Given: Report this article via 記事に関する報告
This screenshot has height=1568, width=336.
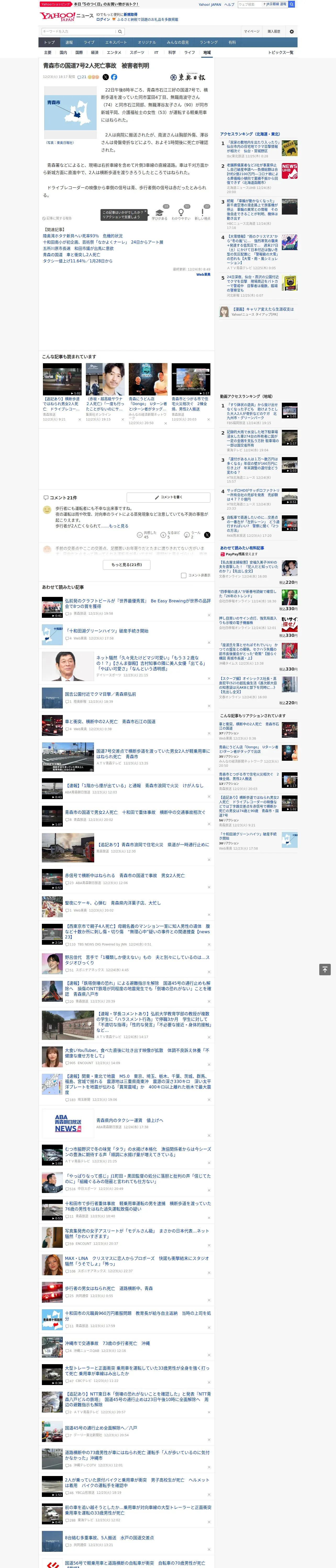Looking at the screenshot, I should pyautogui.click(x=57, y=218).
